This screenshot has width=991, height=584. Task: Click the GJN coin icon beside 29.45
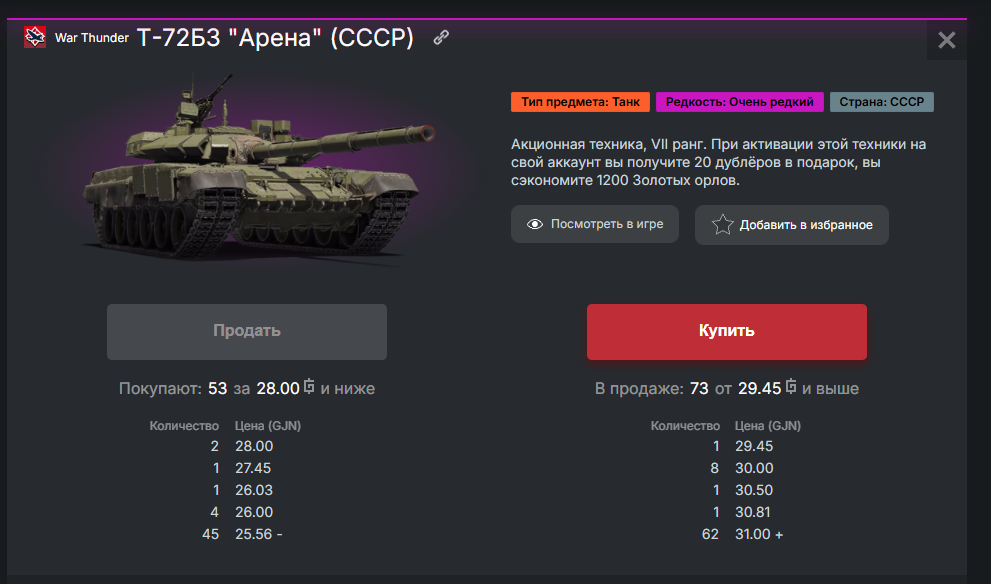[792, 388]
